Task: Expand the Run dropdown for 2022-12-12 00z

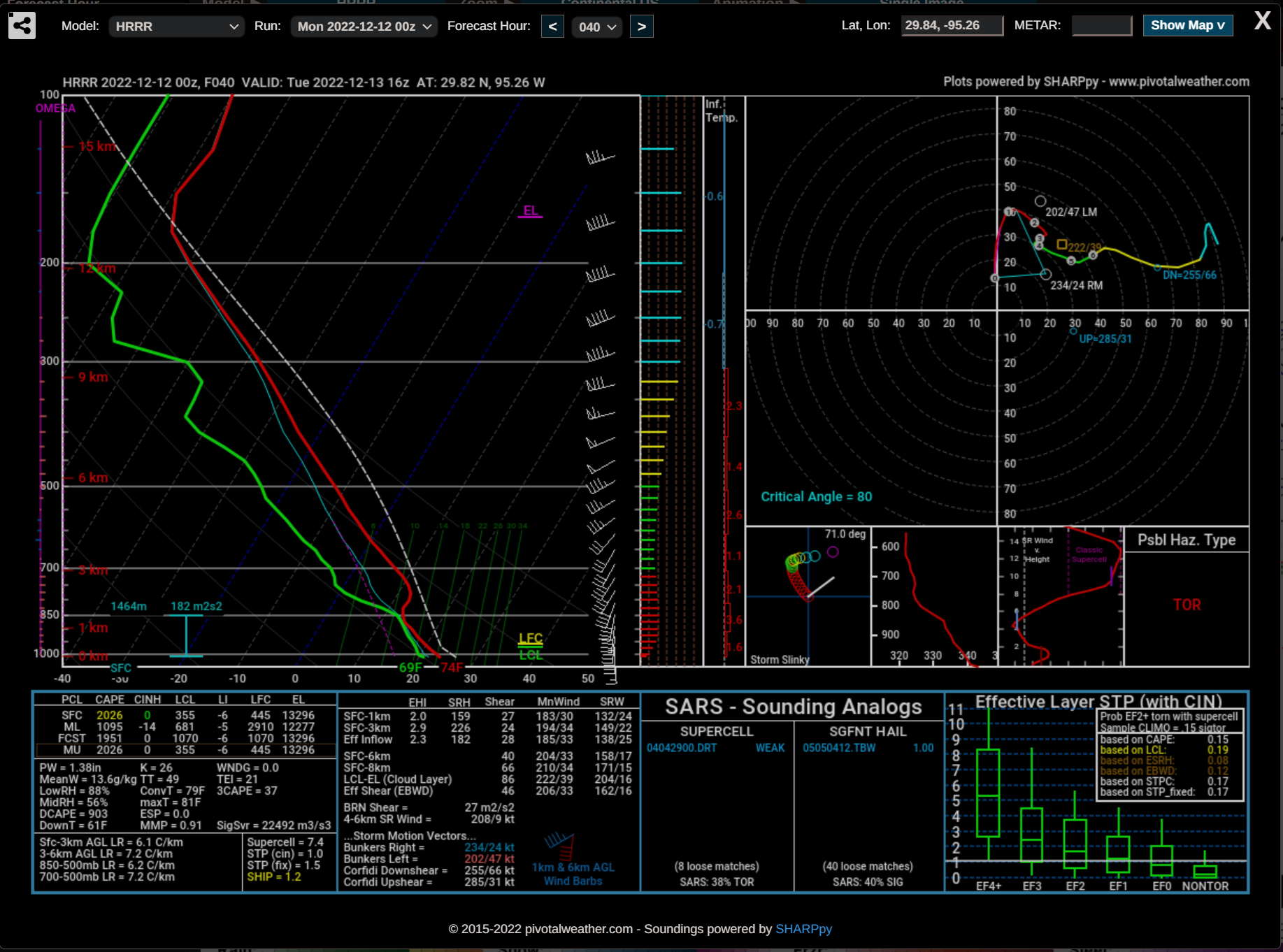Action: [364, 27]
